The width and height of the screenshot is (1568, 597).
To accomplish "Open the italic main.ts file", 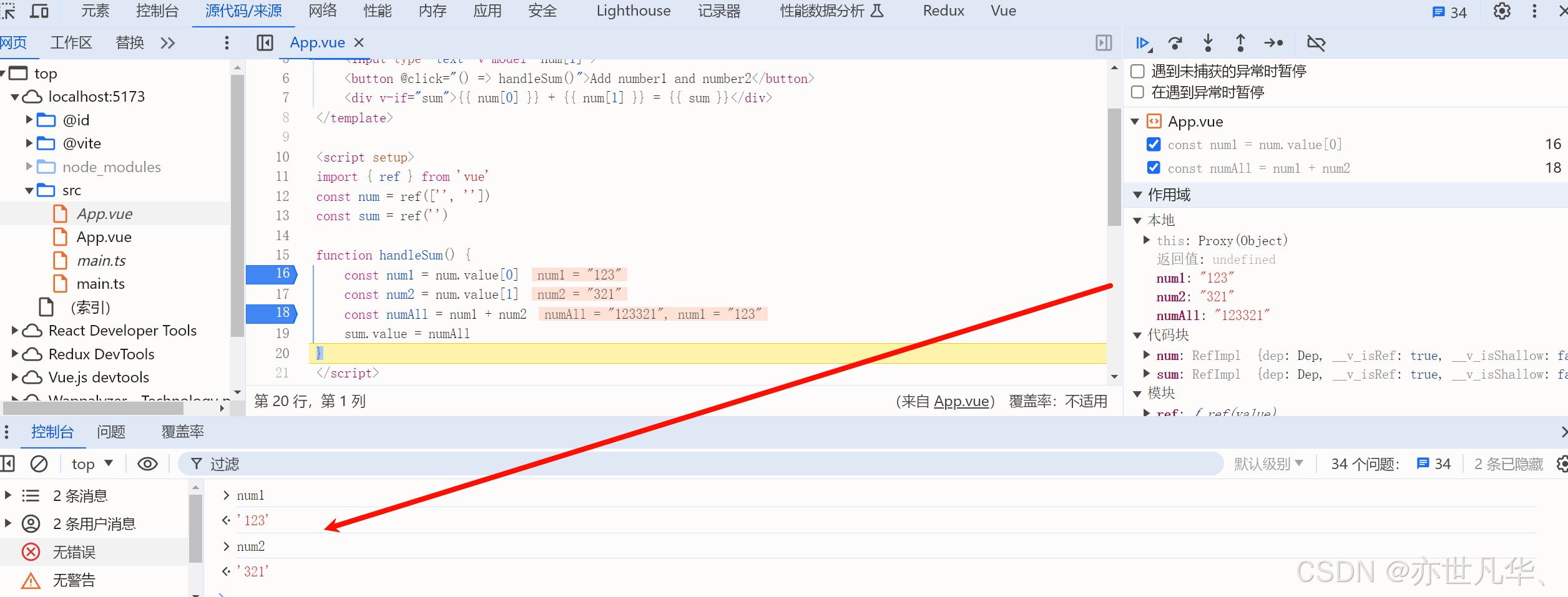I will (101, 261).
